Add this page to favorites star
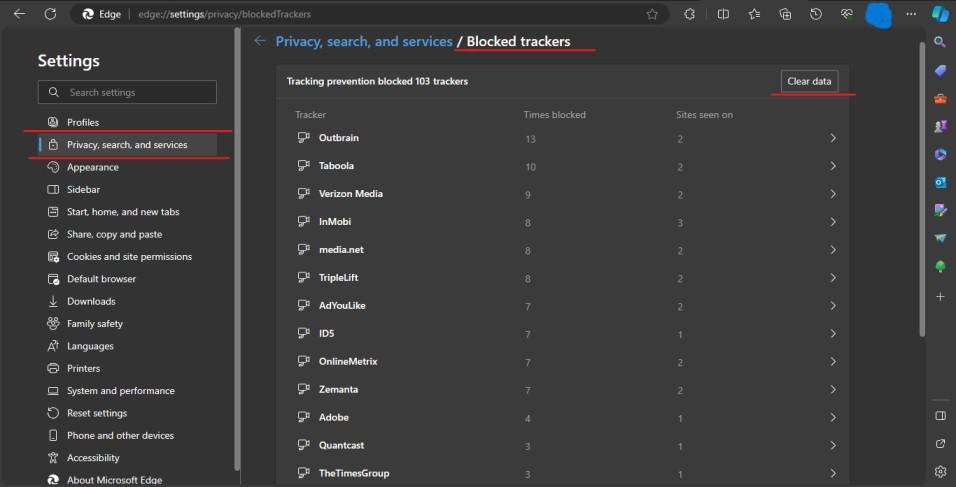This screenshot has height=487, width=956. (652, 15)
